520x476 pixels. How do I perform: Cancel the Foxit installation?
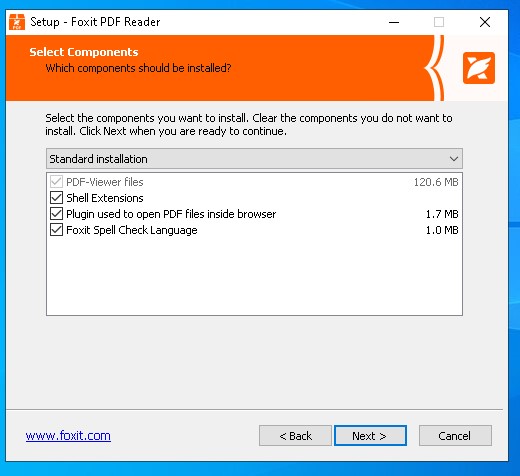455,436
